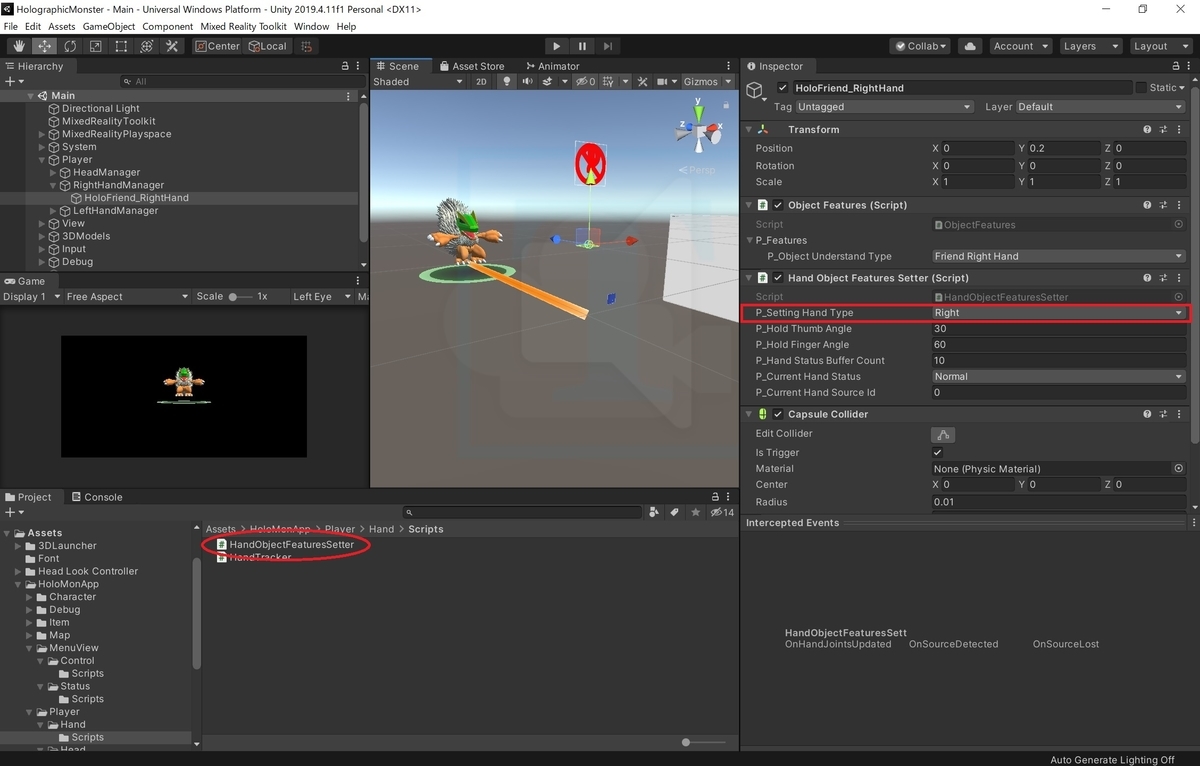Image resolution: width=1200 pixels, height=766 pixels.
Task: Click the scene orientation gizmo
Action: coord(699,133)
